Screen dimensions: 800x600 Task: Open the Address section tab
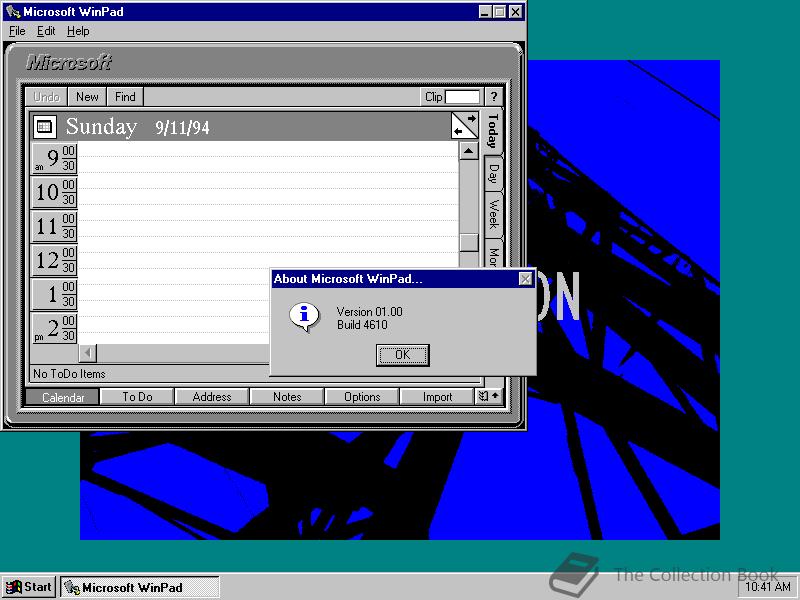pos(212,397)
